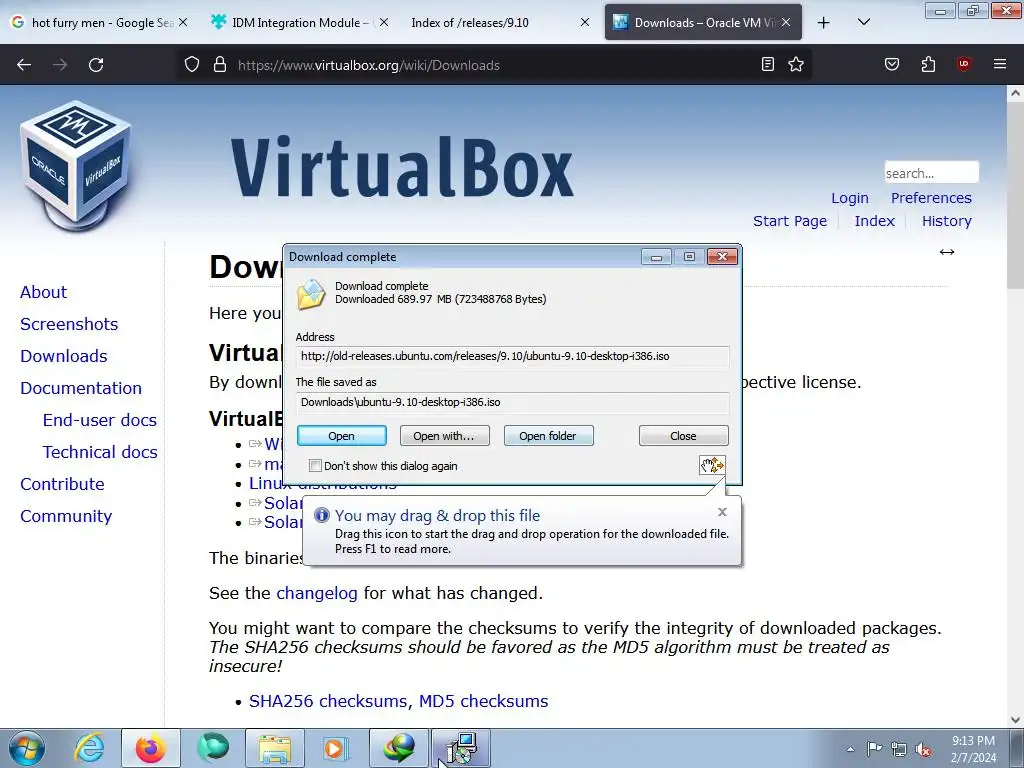Toggle page width double-arrow icon
This screenshot has width=1024, height=768.
click(x=946, y=252)
